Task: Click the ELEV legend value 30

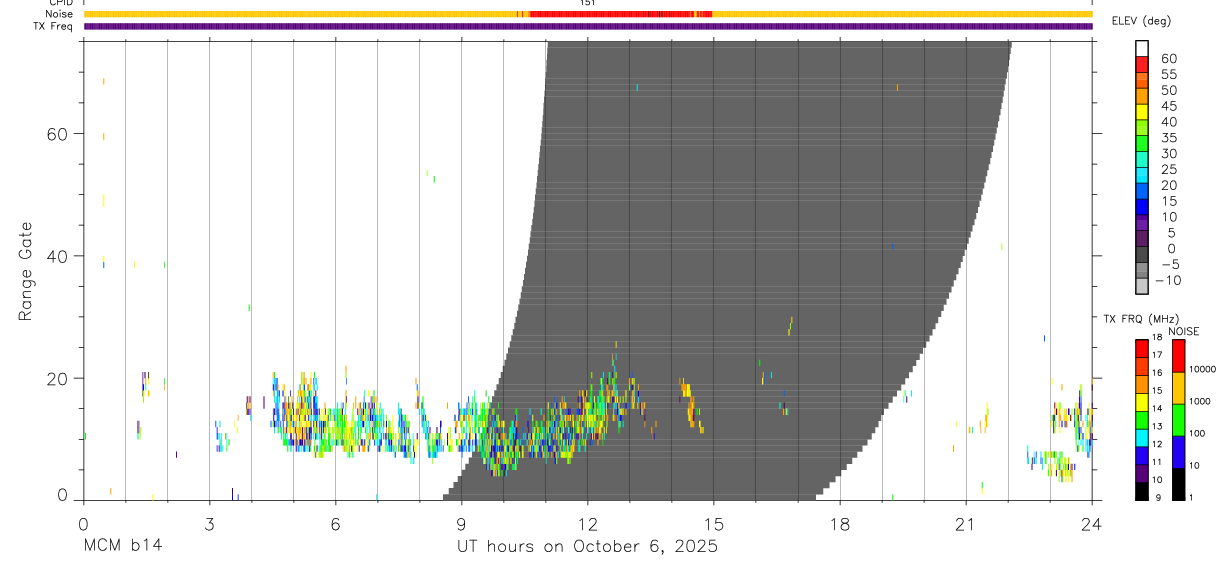Action: (x=1167, y=153)
